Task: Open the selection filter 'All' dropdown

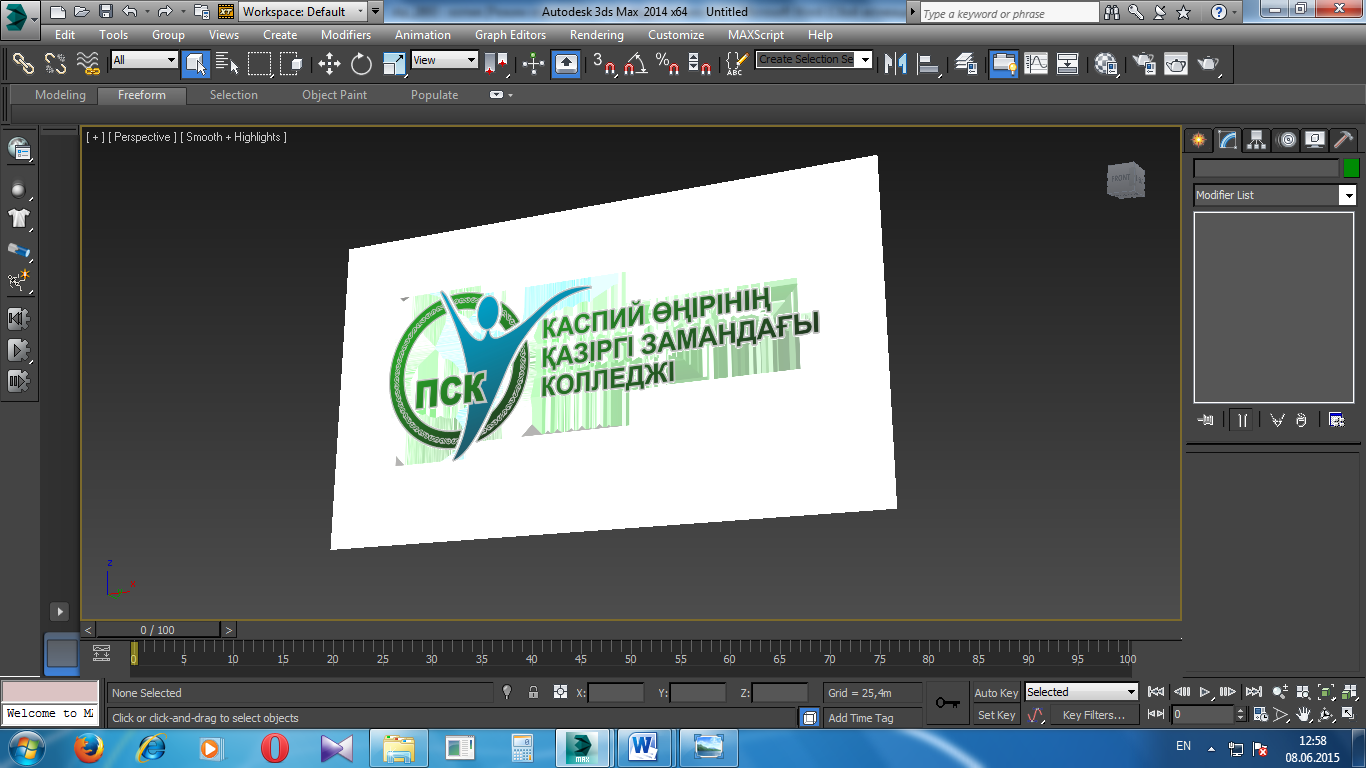Action: pos(144,60)
